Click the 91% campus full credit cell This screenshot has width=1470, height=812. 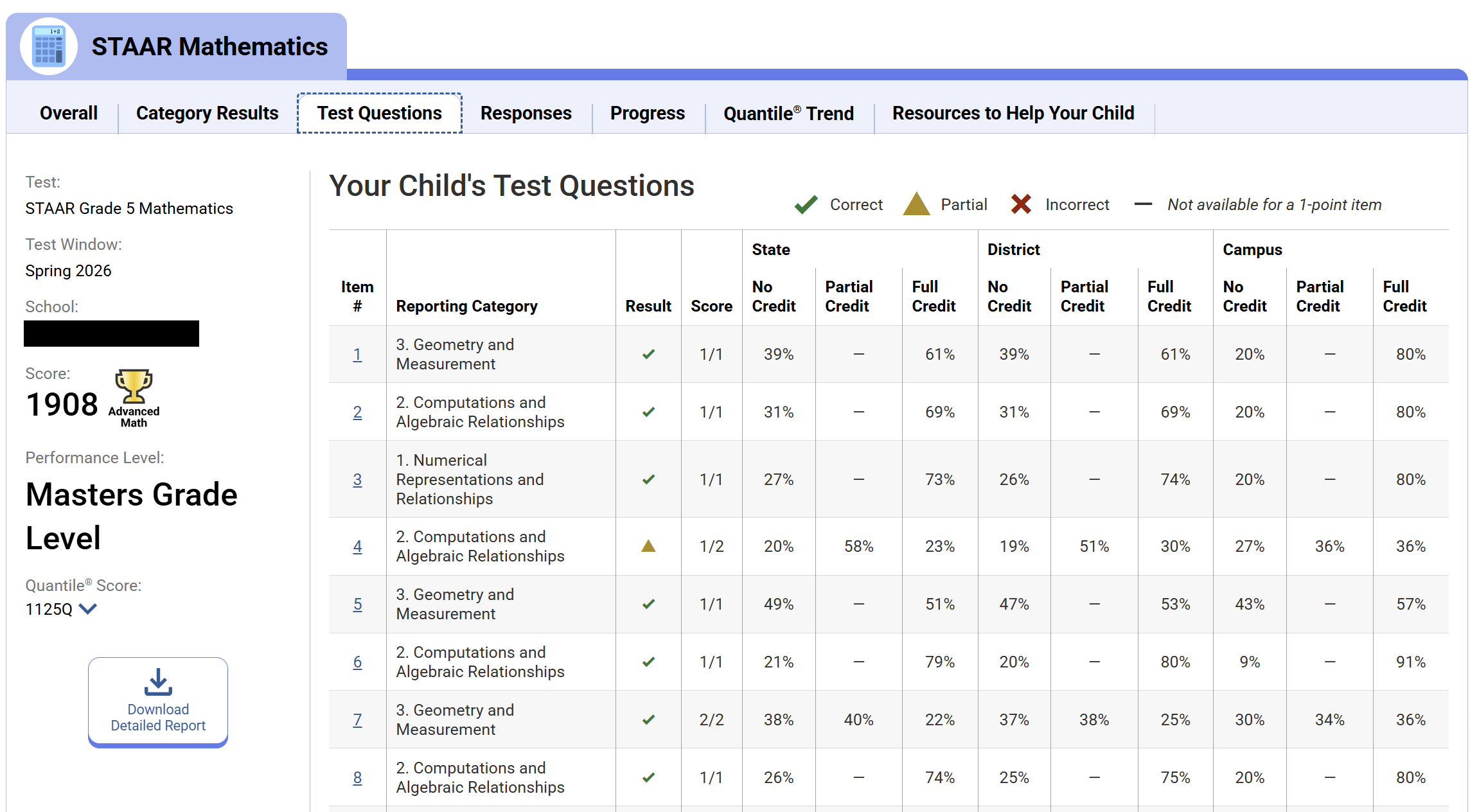point(1410,662)
